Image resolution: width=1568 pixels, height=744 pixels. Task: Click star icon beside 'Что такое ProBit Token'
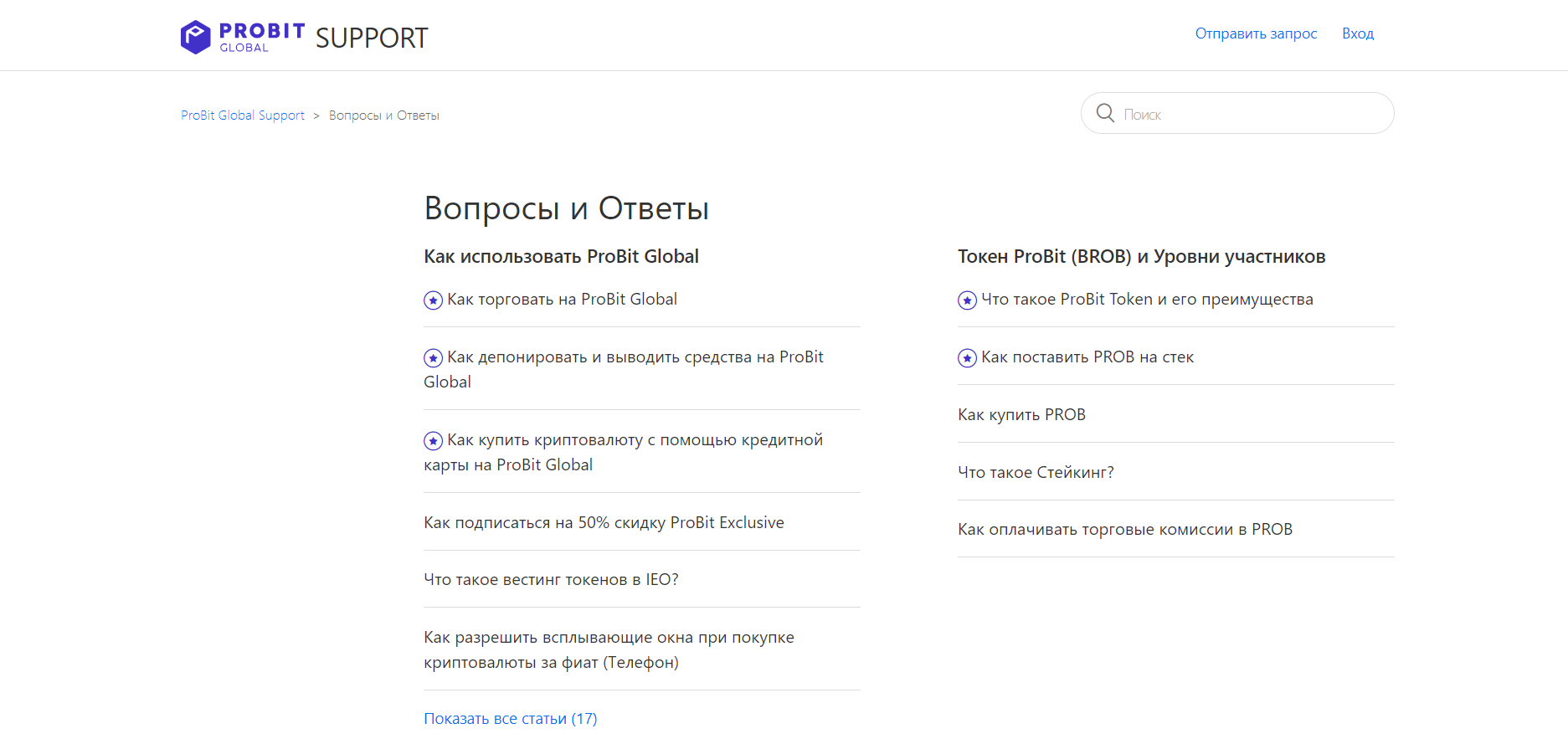[x=967, y=300]
